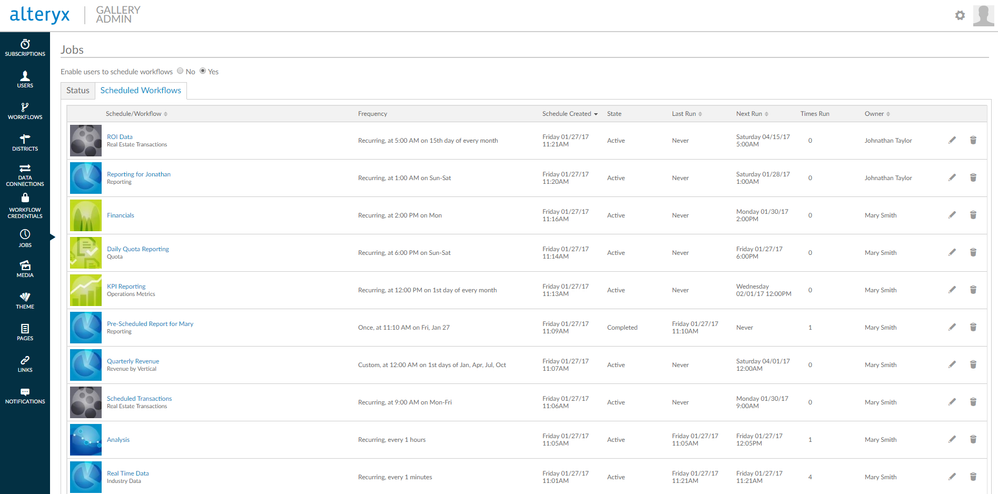
Task: Open the user profile avatar
Action: tap(983, 15)
